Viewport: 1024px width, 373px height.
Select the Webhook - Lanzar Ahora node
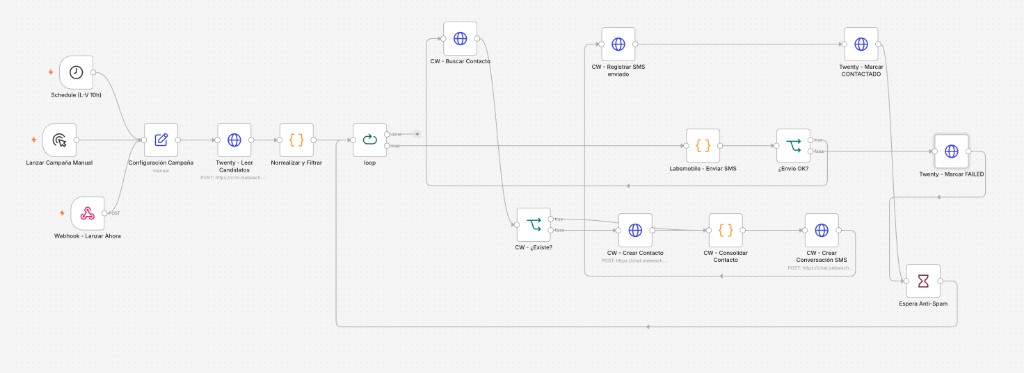pyautogui.click(x=88, y=213)
